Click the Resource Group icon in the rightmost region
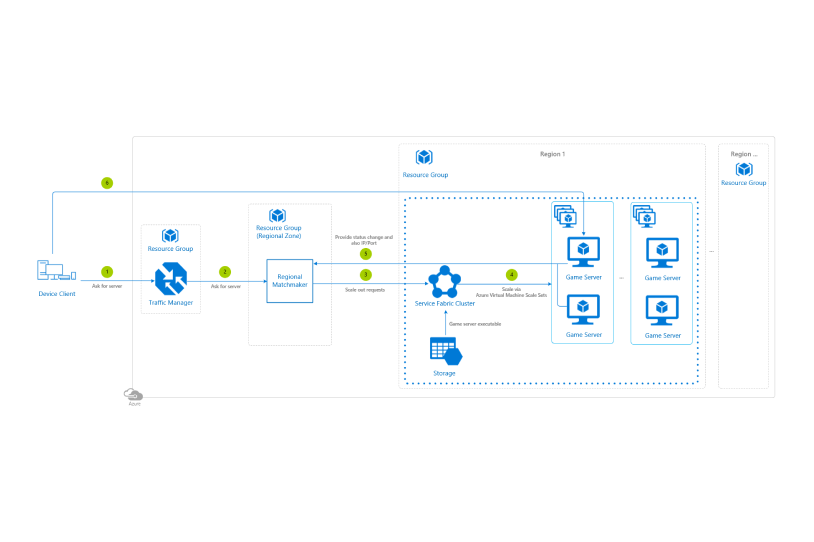Viewport: 814px width, 542px height. point(743,169)
